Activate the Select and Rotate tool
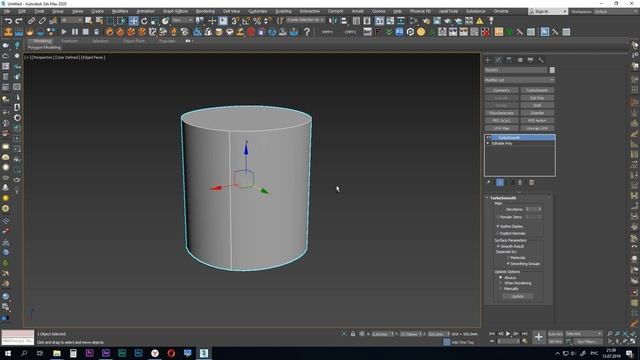Image resolution: width=640 pixels, height=360 pixels. (x=144, y=21)
